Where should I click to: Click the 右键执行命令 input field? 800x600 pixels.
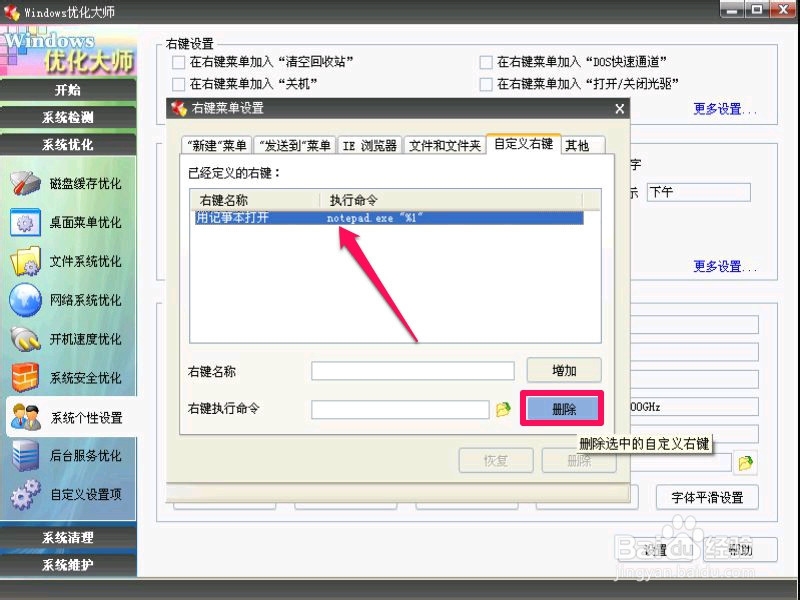click(401, 409)
